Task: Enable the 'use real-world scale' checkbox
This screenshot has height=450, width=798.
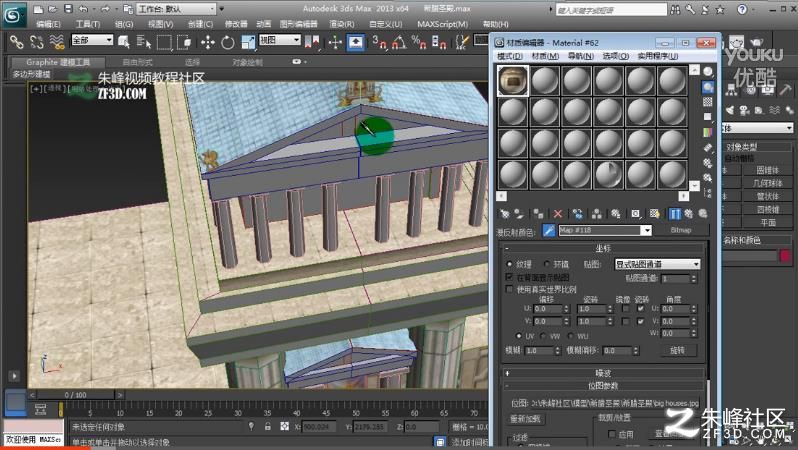Action: pyautogui.click(x=509, y=289)
